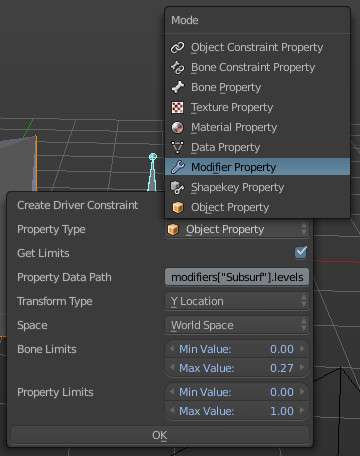Click Property Limits Max Value 1.00 field

point(237,411)
